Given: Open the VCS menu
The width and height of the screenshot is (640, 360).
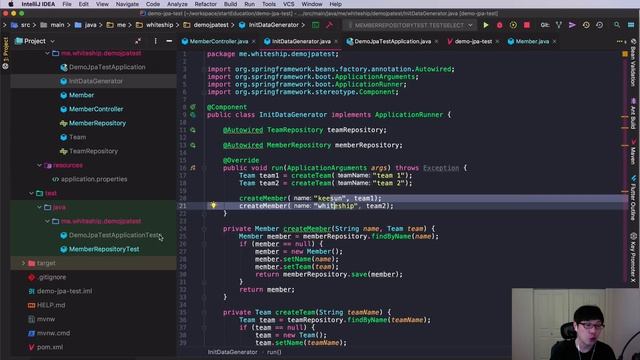Looking at the screenshot, I should coord(289,4).
